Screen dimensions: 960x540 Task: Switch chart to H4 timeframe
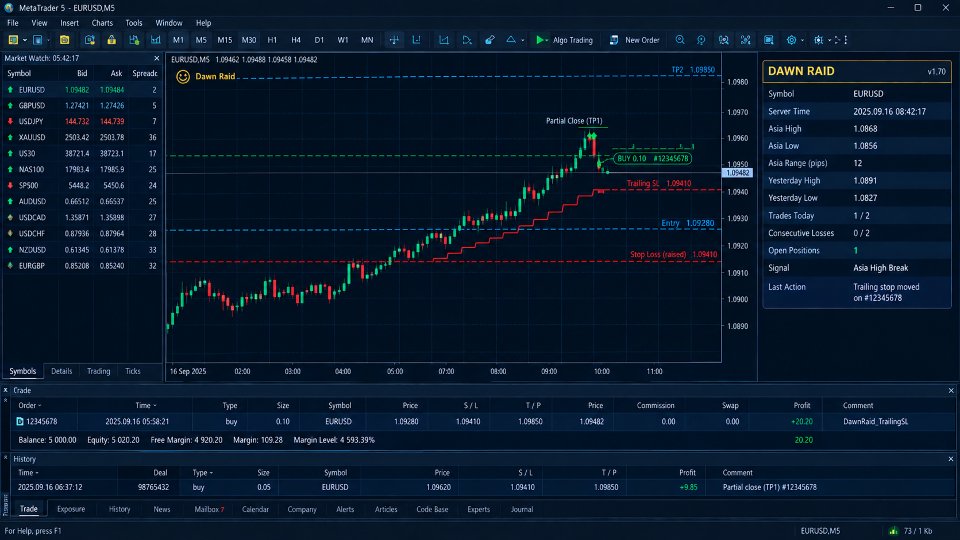(x=296, y=40)
